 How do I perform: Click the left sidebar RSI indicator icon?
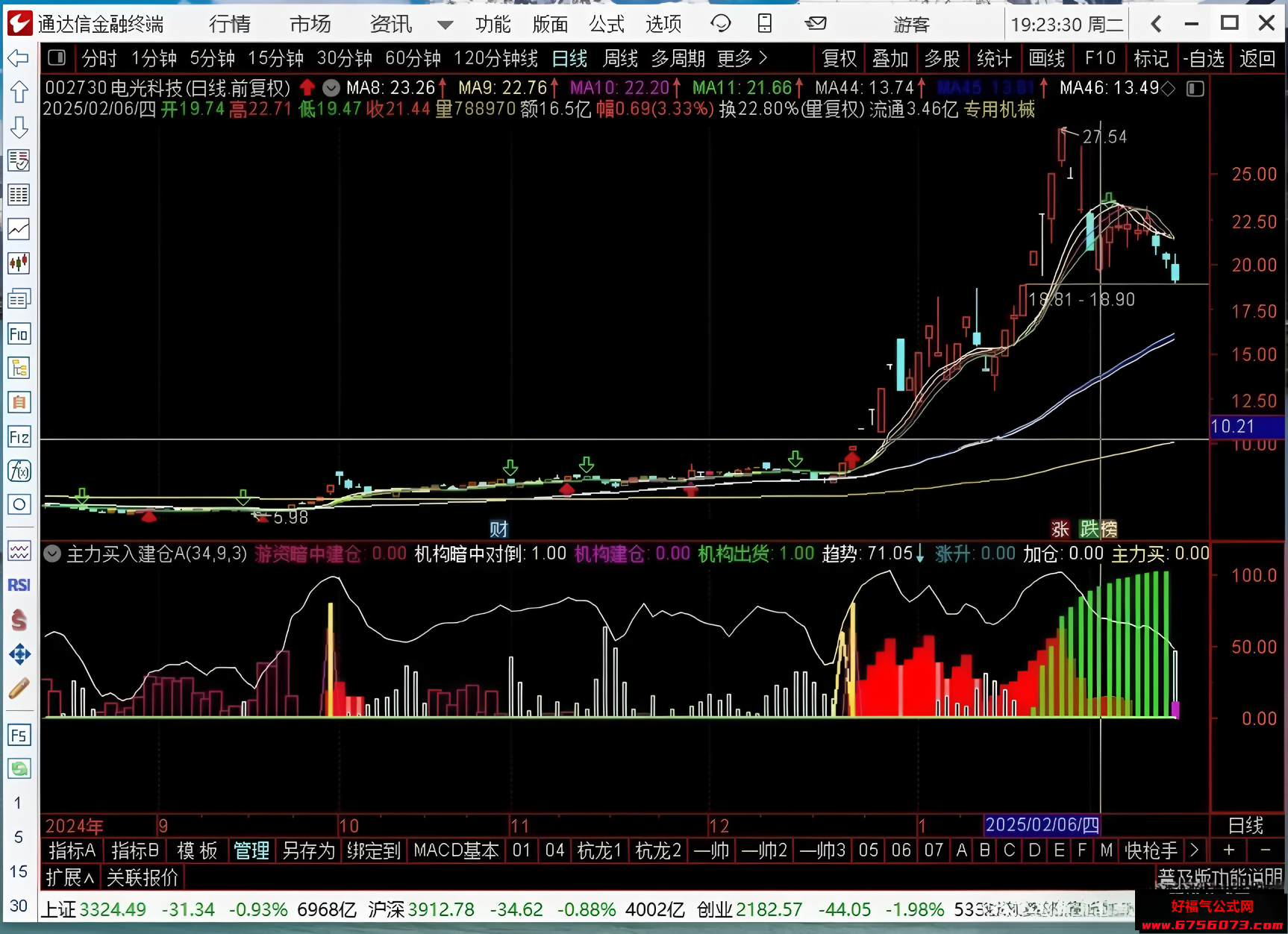(19, 585)
